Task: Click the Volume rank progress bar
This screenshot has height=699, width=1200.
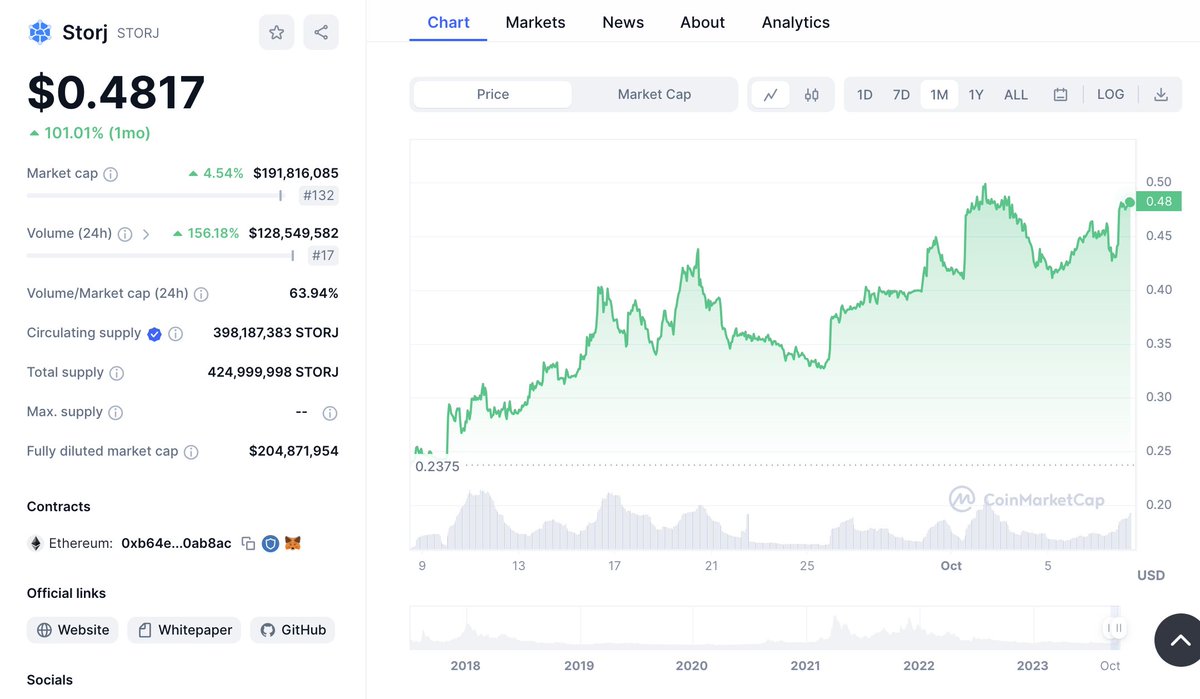Action: (x=161, y=256)
